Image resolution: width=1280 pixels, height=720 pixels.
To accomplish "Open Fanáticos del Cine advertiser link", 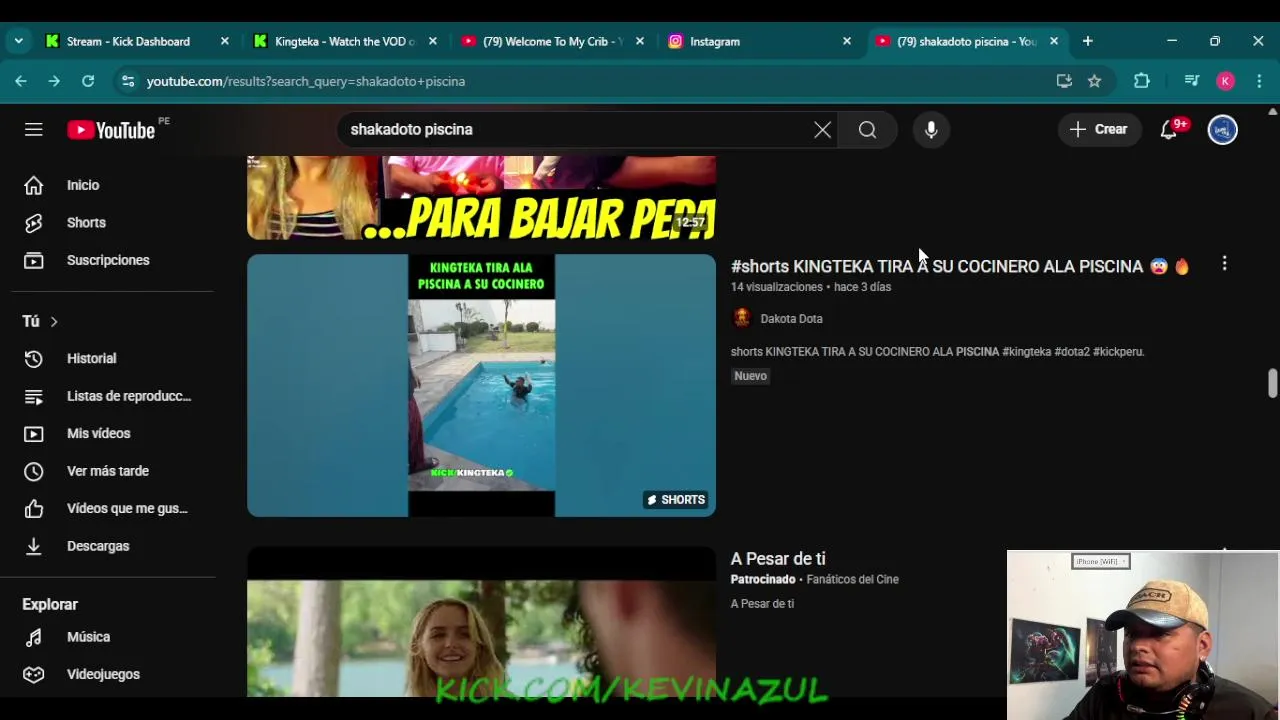I will click(852, 580).
